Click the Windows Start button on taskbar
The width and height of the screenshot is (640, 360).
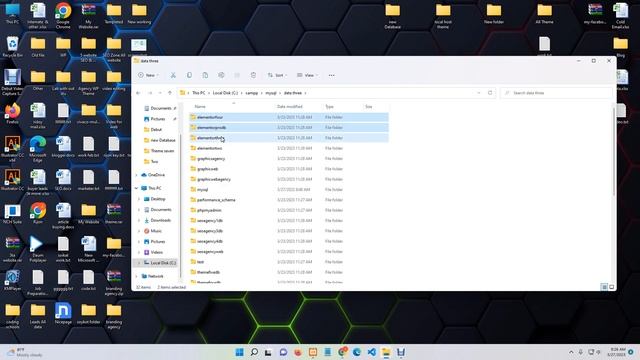[240, 352]
